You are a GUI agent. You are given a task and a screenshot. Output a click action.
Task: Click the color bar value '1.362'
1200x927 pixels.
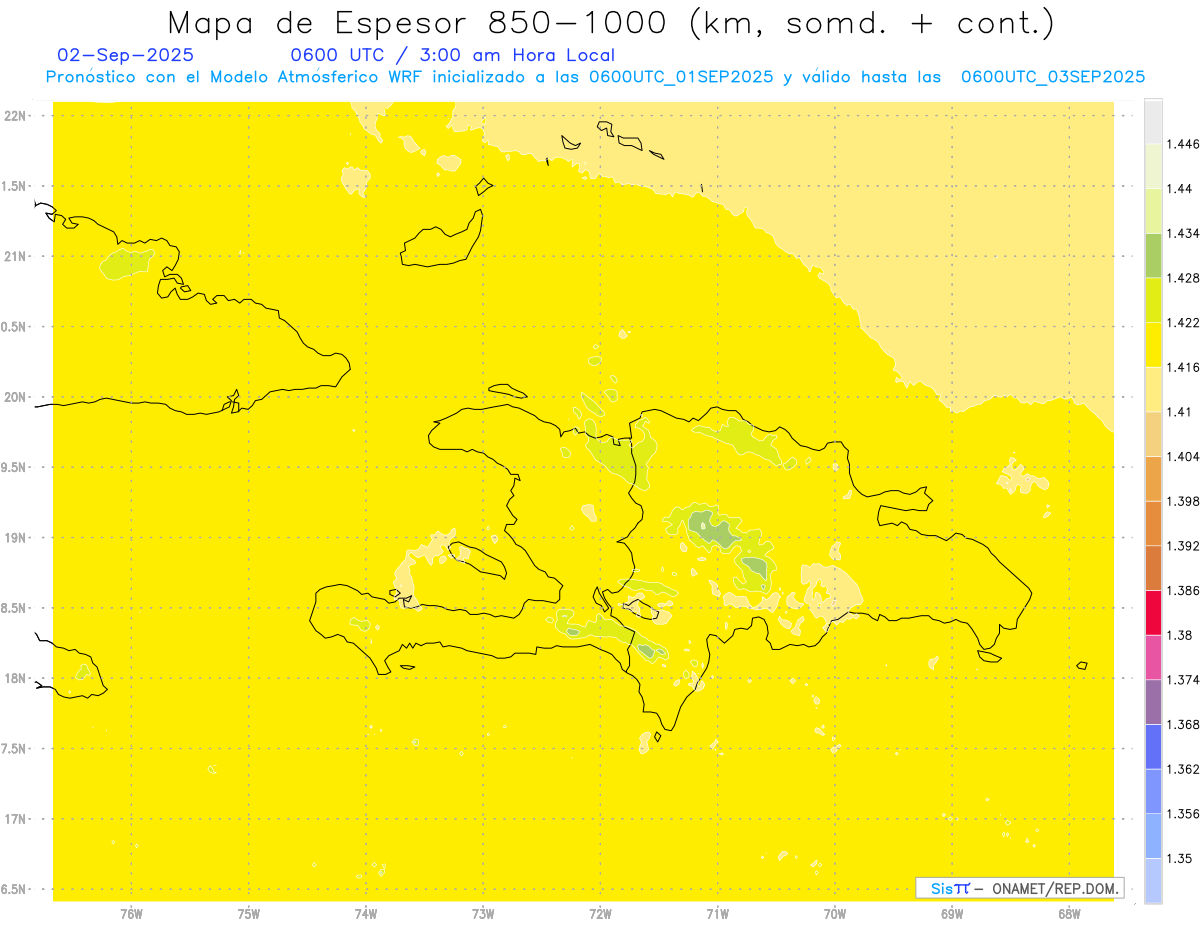pyautogui.click(x=1184, y=769)
